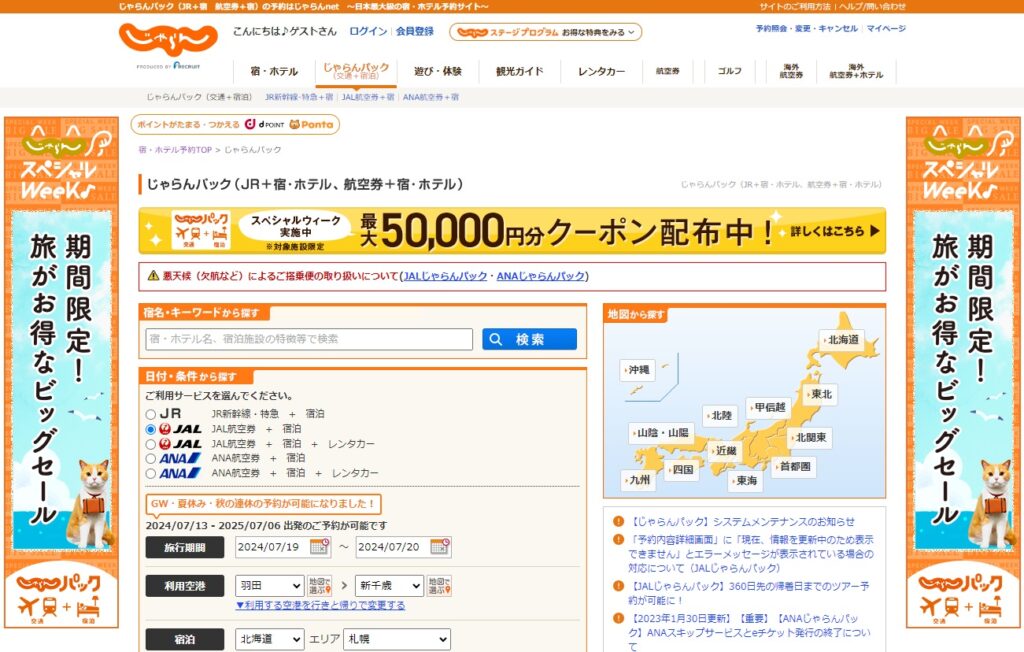Image resolution: width=1024 pixels, height=652 pixels.
Task: Select 四国 on the map
Action: [x=682, y=470]
